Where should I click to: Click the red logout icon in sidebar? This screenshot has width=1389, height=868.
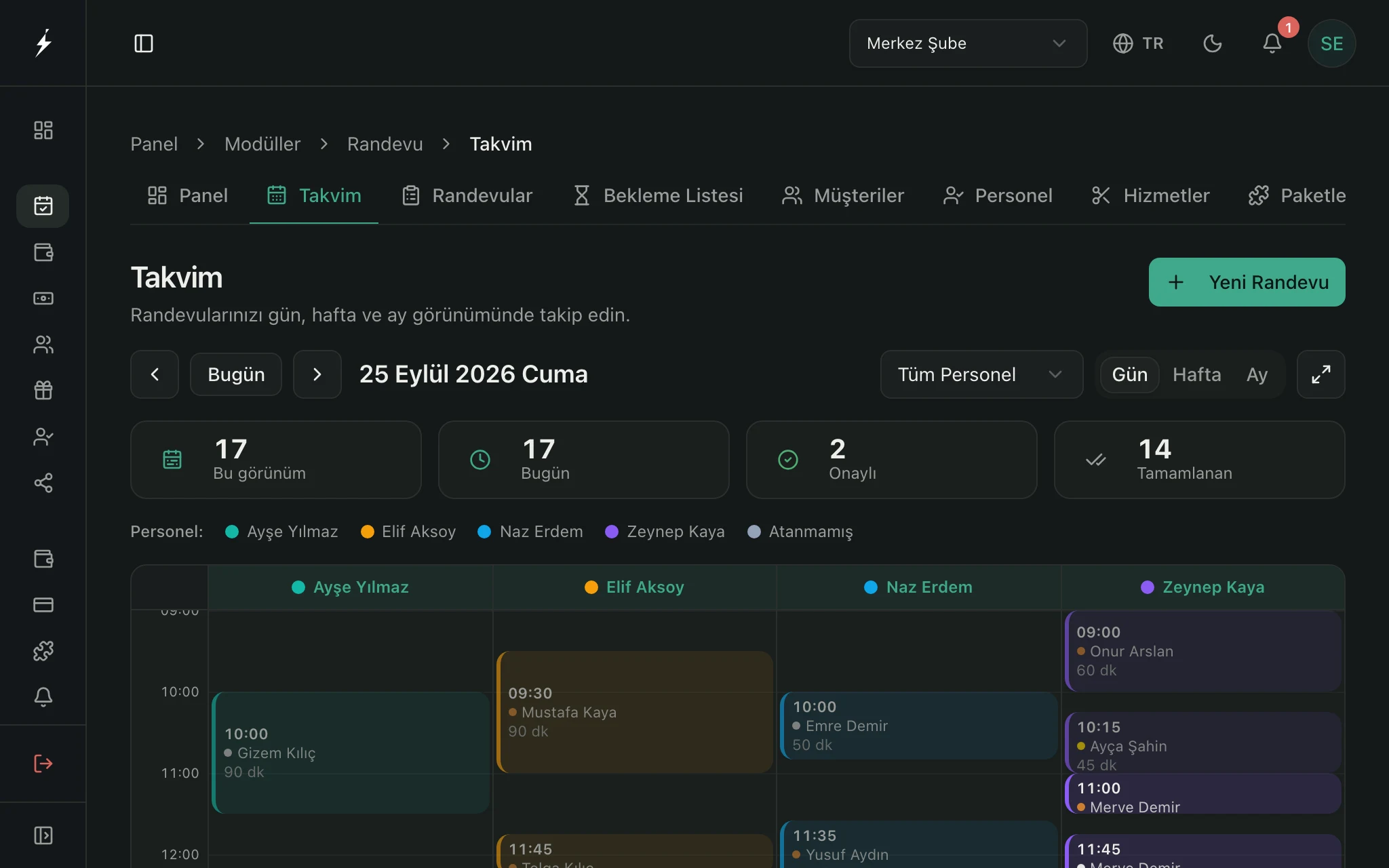point(43,764)
